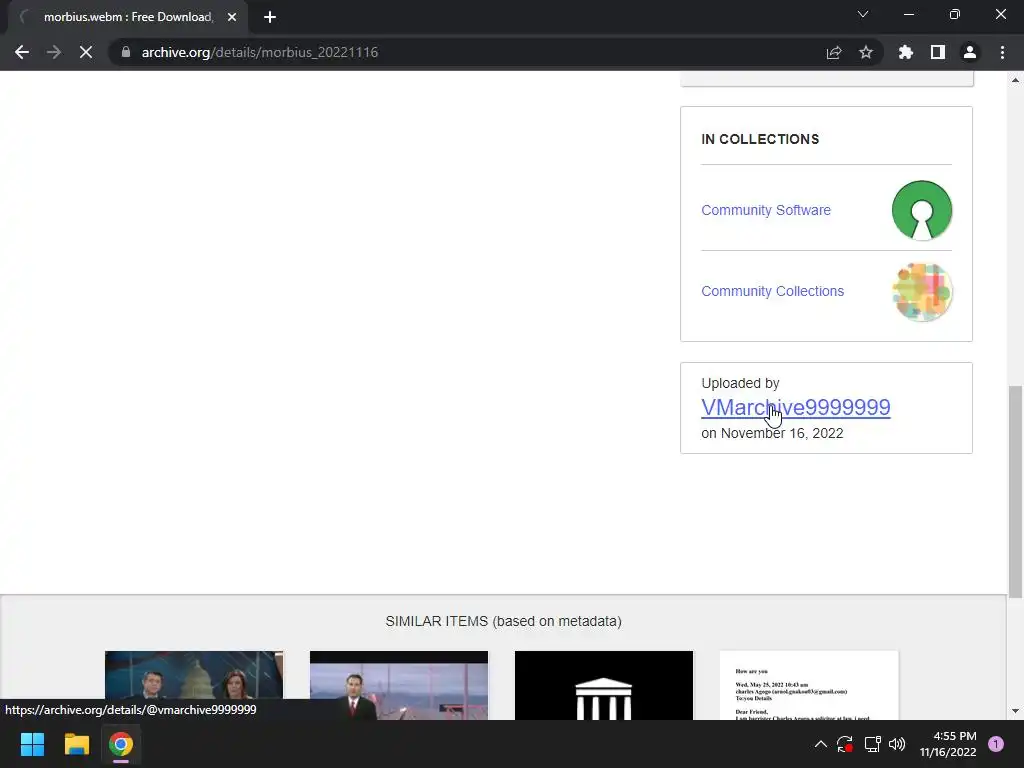Open the clock showing 4:55 PM

tap(948, 744)
